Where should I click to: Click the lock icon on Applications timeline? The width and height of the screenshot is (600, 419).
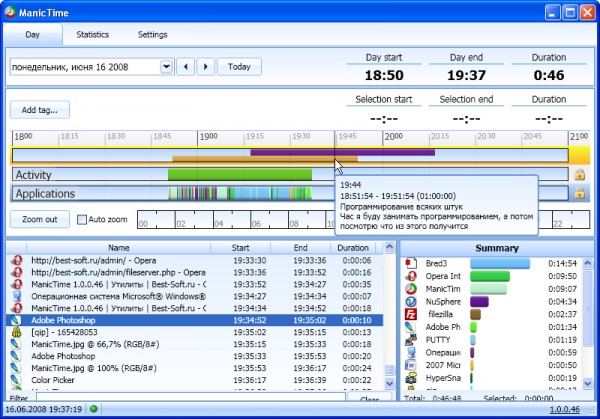click(579, 193)
